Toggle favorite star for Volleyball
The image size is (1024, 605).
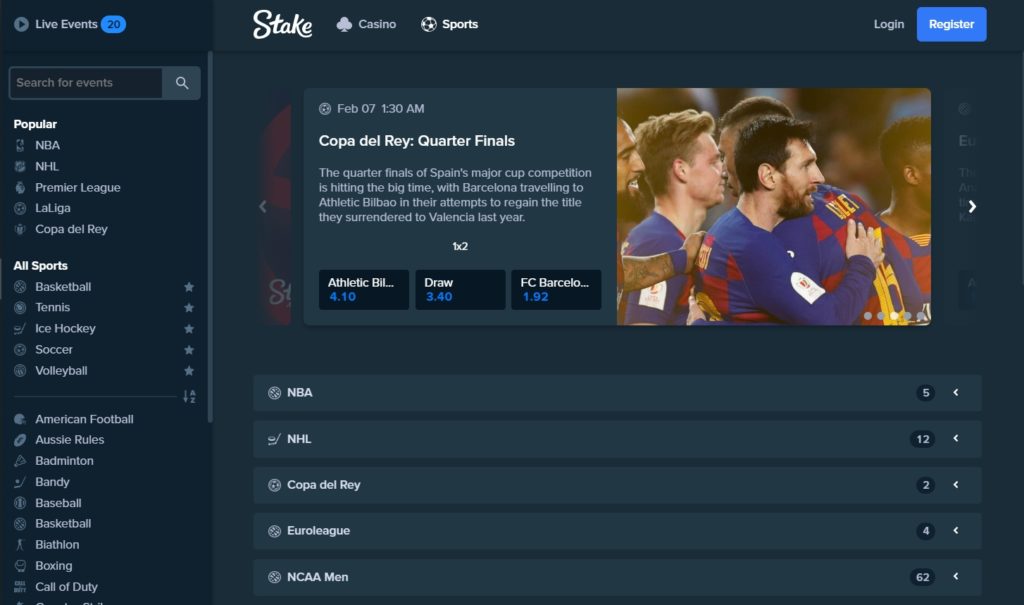coord(189,370)
